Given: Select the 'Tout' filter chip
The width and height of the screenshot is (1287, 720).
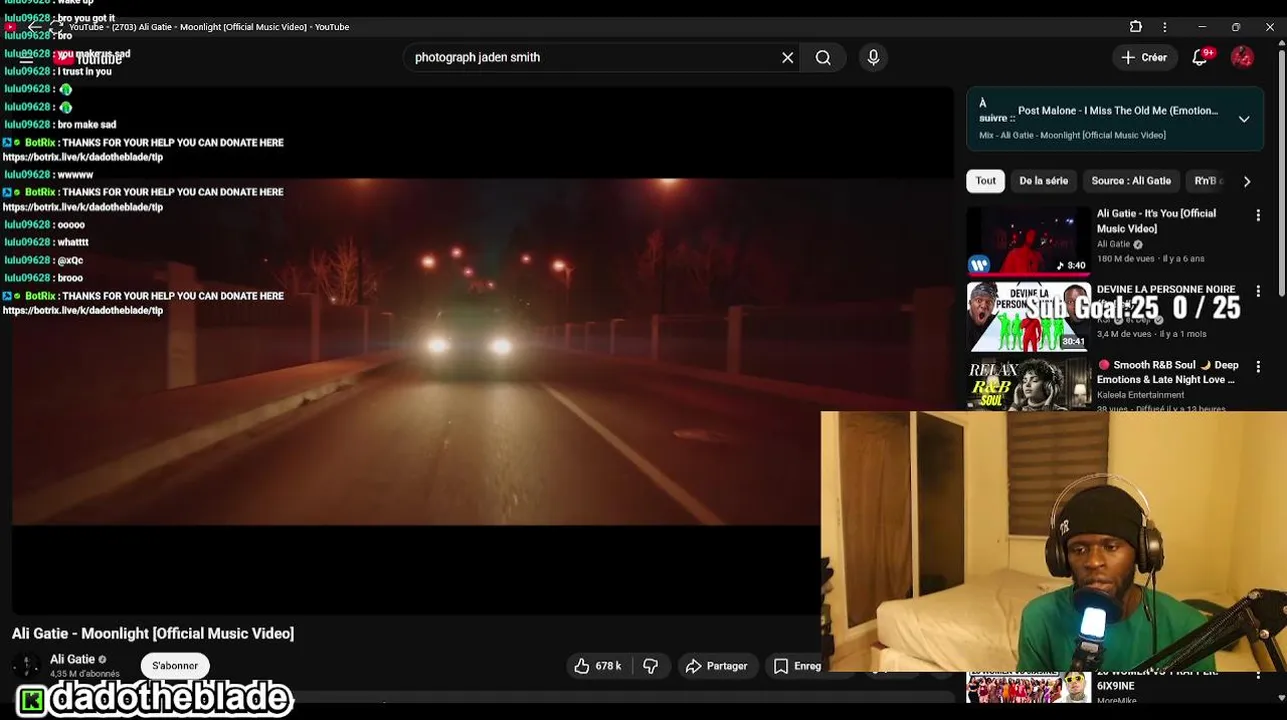Looking at the screenshot, I should coord(985,181).
